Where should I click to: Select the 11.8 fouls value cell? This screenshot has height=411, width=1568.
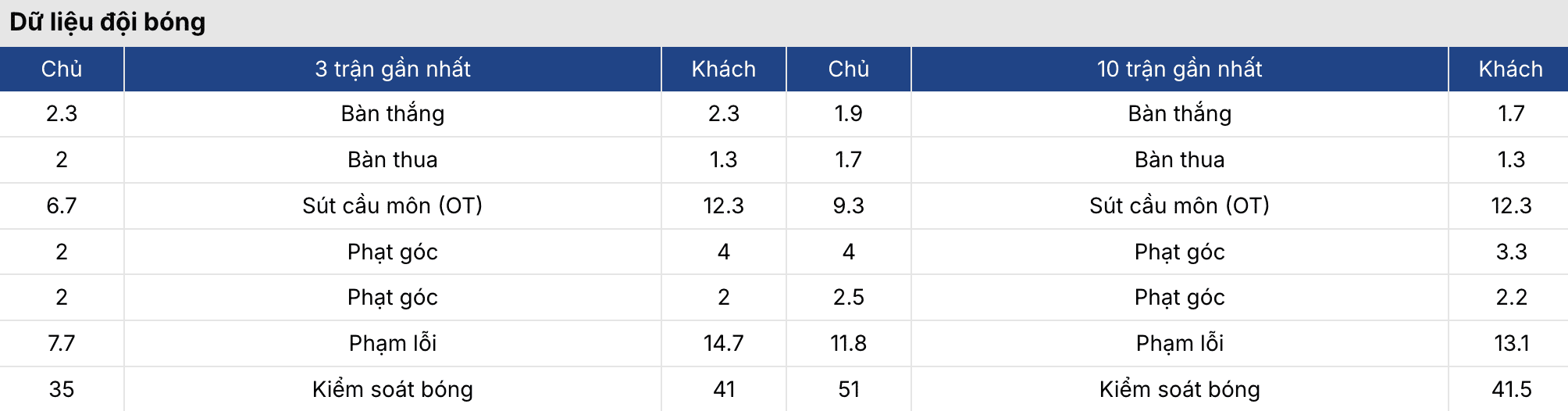848,343
